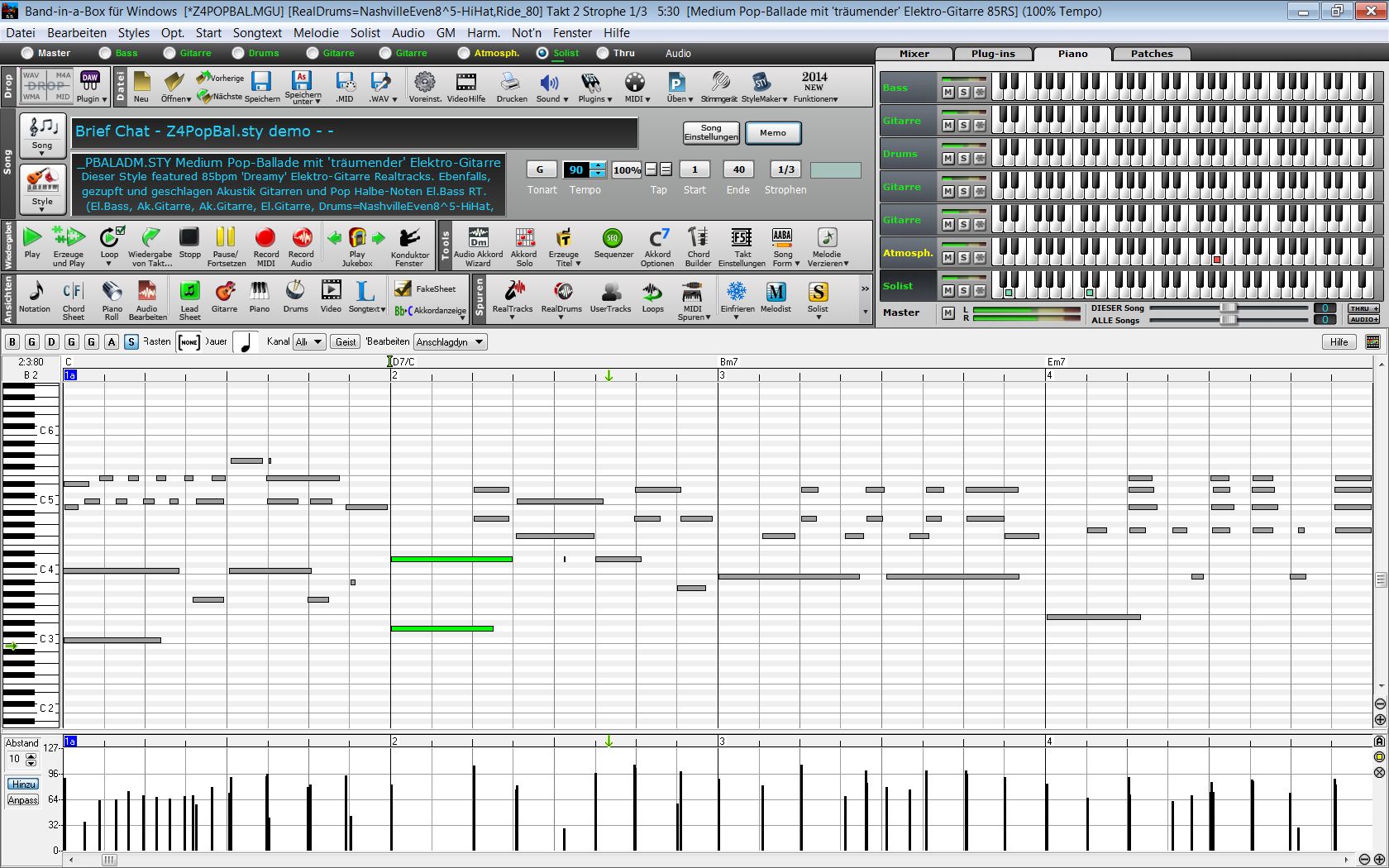Click the Song Einstellungen button

point(711,132)
